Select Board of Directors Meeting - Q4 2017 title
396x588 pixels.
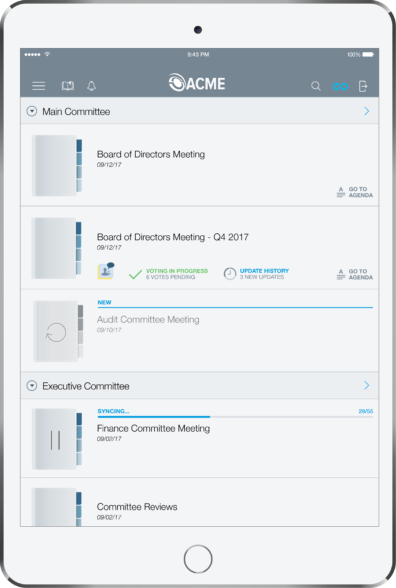(172, 237)
